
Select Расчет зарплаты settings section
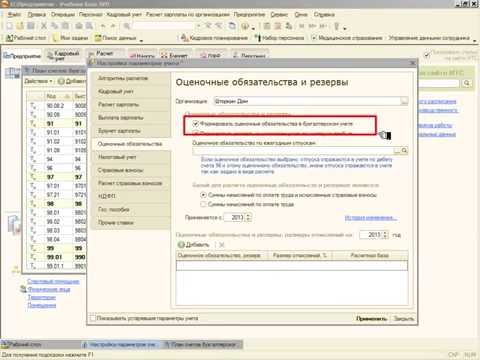click(130, 104)
